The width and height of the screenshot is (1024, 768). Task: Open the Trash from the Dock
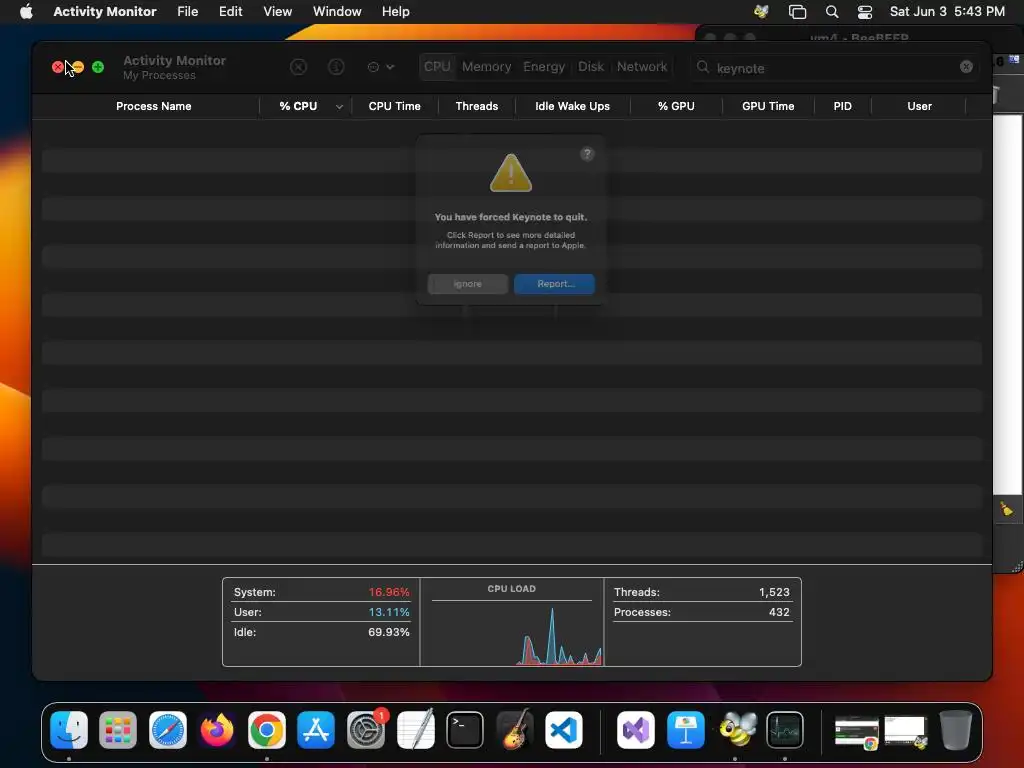(x=955, y=729)
